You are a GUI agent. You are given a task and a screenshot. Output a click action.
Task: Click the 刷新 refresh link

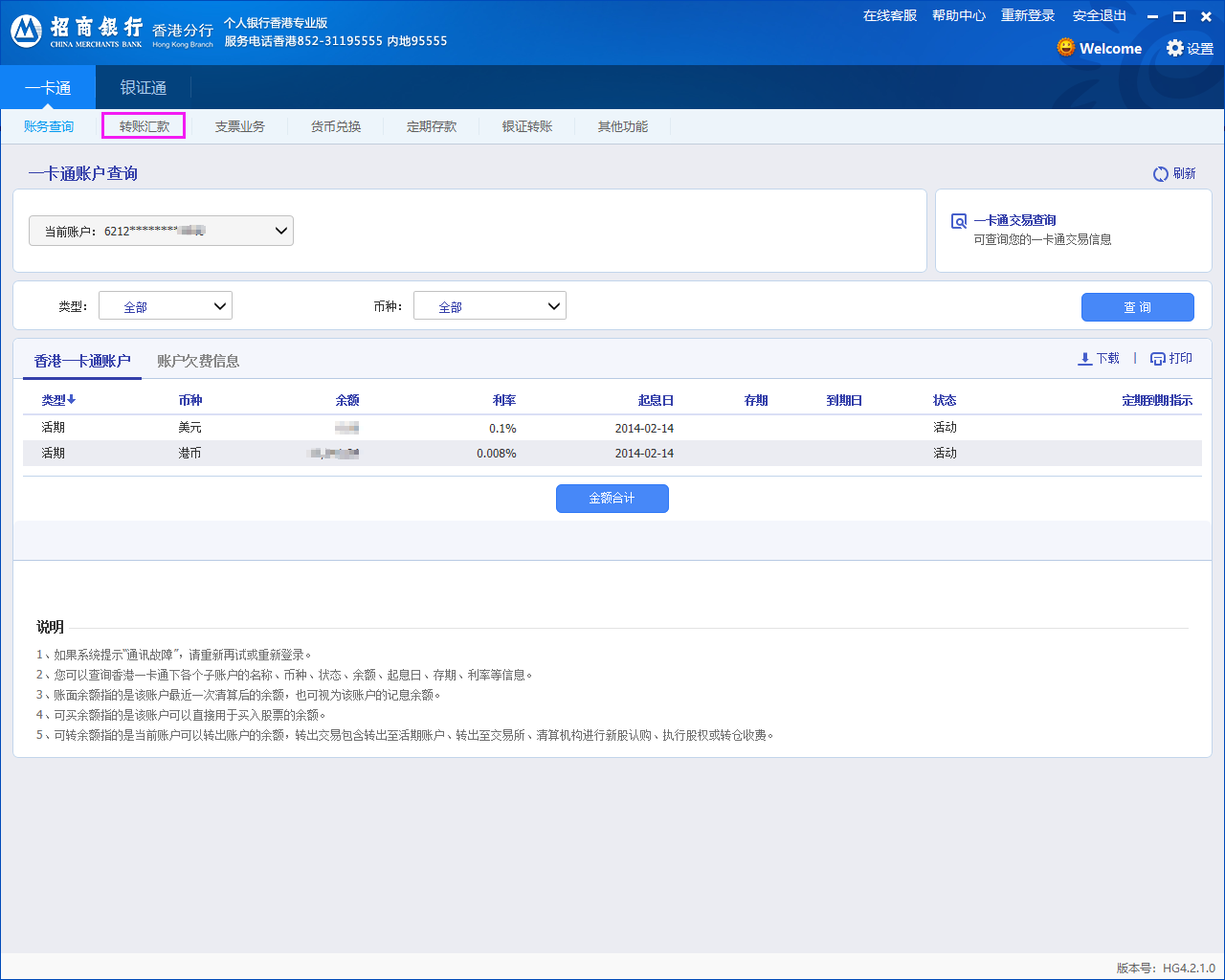(1185, 173)
